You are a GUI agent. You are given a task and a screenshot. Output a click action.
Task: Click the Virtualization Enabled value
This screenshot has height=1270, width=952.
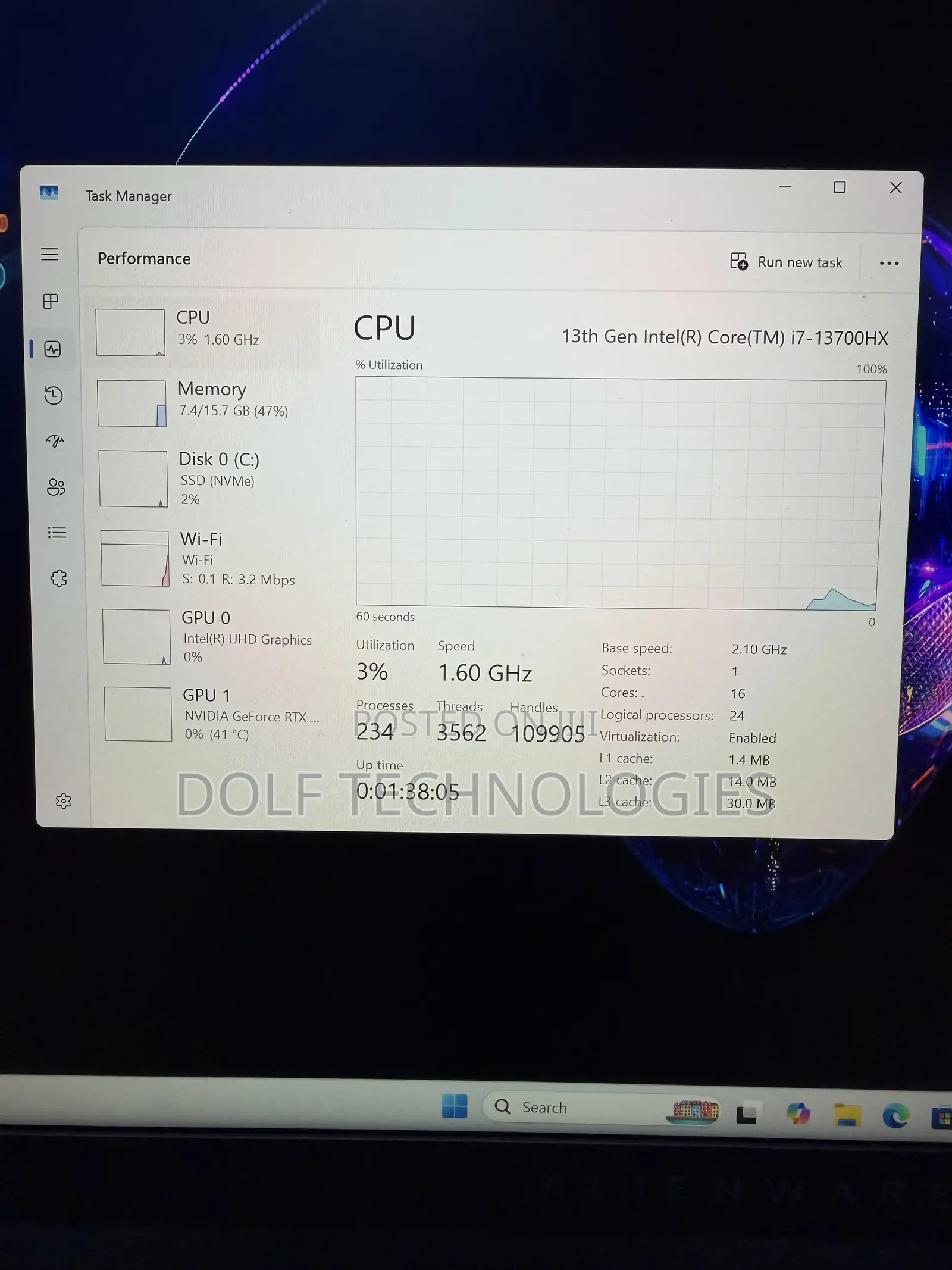coord(753,738)
